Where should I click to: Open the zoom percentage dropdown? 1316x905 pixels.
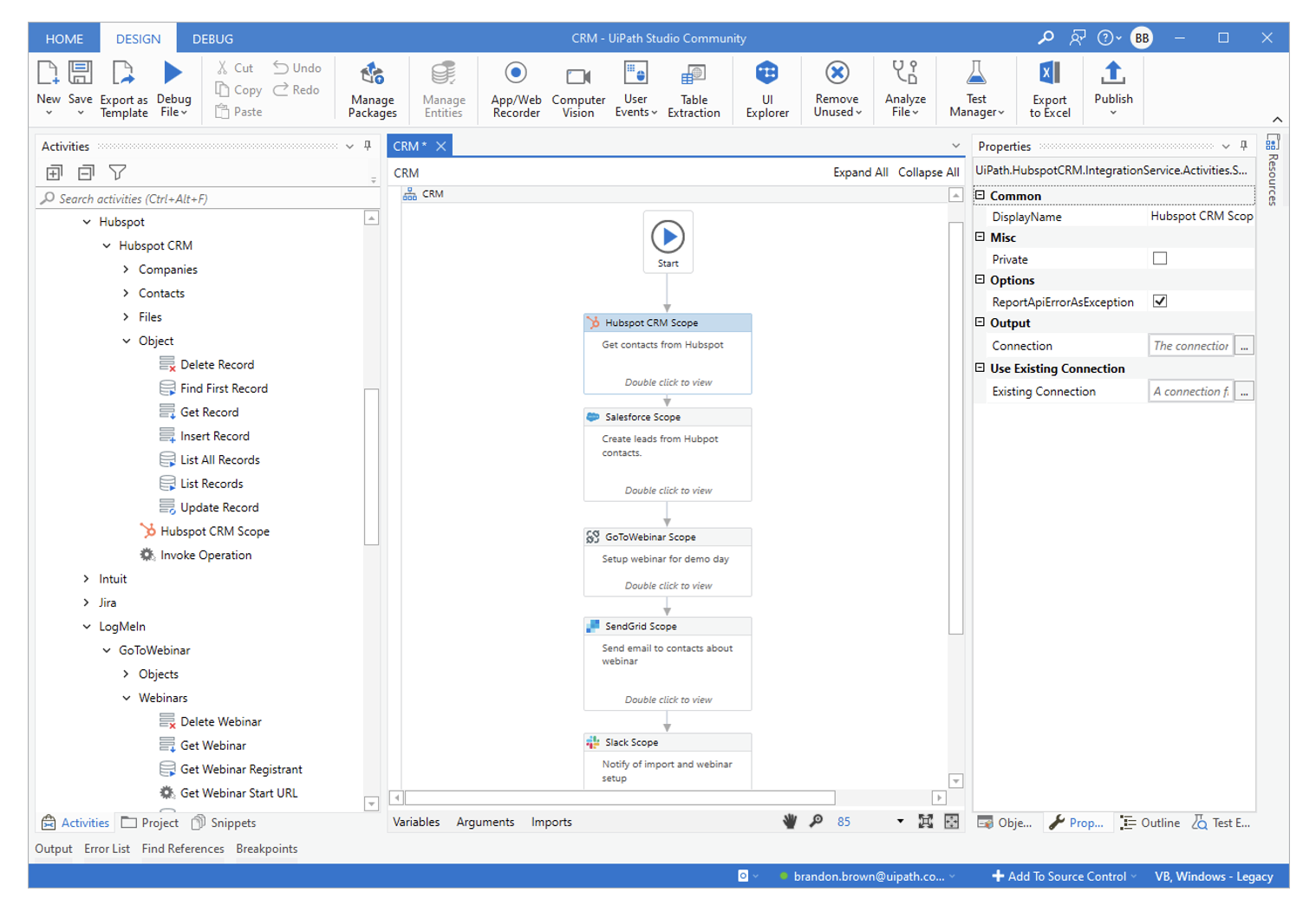tap(900, 821)
